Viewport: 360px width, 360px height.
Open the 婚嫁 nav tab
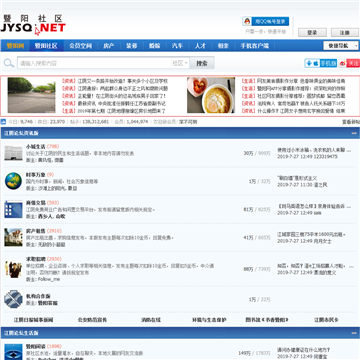[154, 46]
